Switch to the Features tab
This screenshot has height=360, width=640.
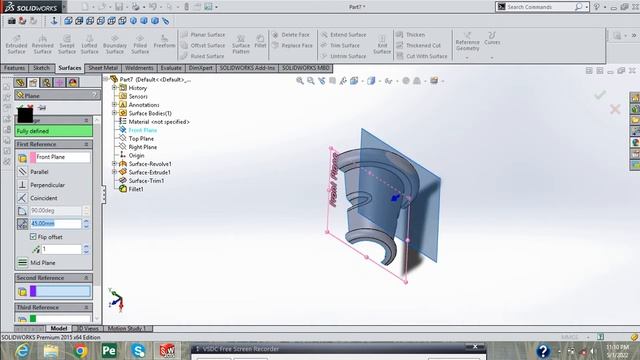pos(14,68)
